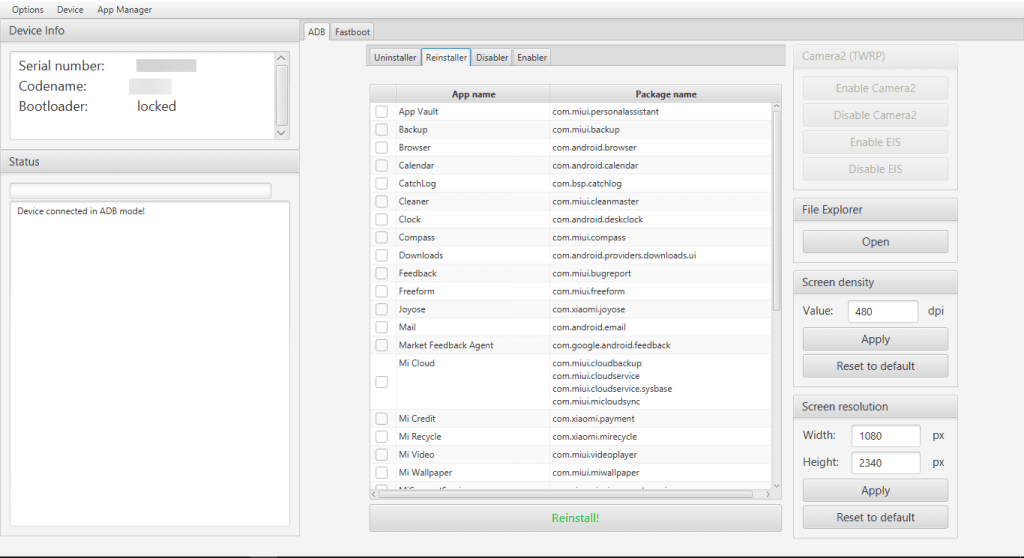Tick the Mi Video checkbox

point(382,455)
